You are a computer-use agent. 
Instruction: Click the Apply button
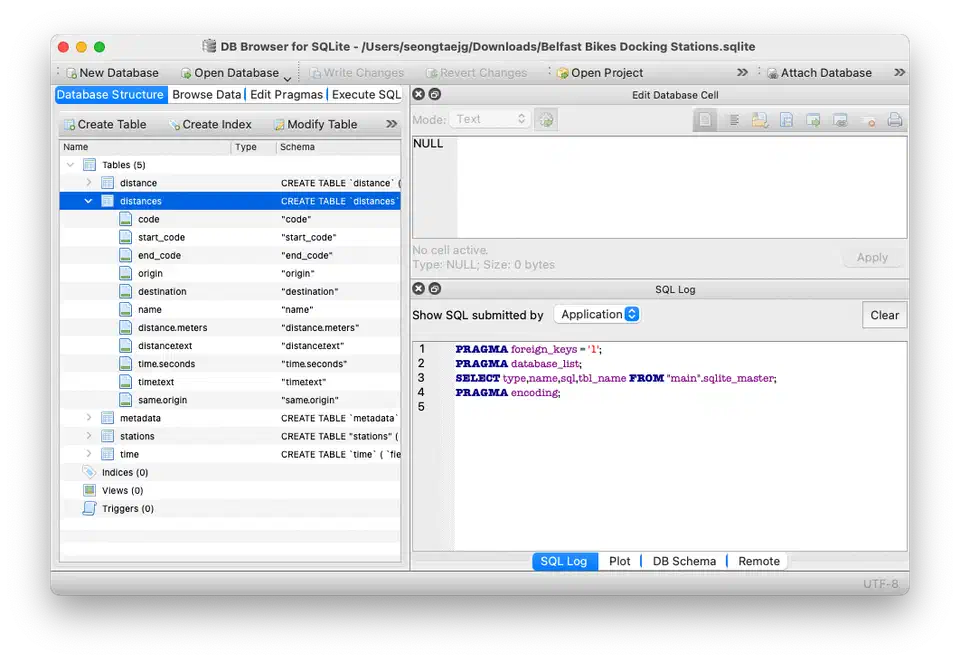871,257
